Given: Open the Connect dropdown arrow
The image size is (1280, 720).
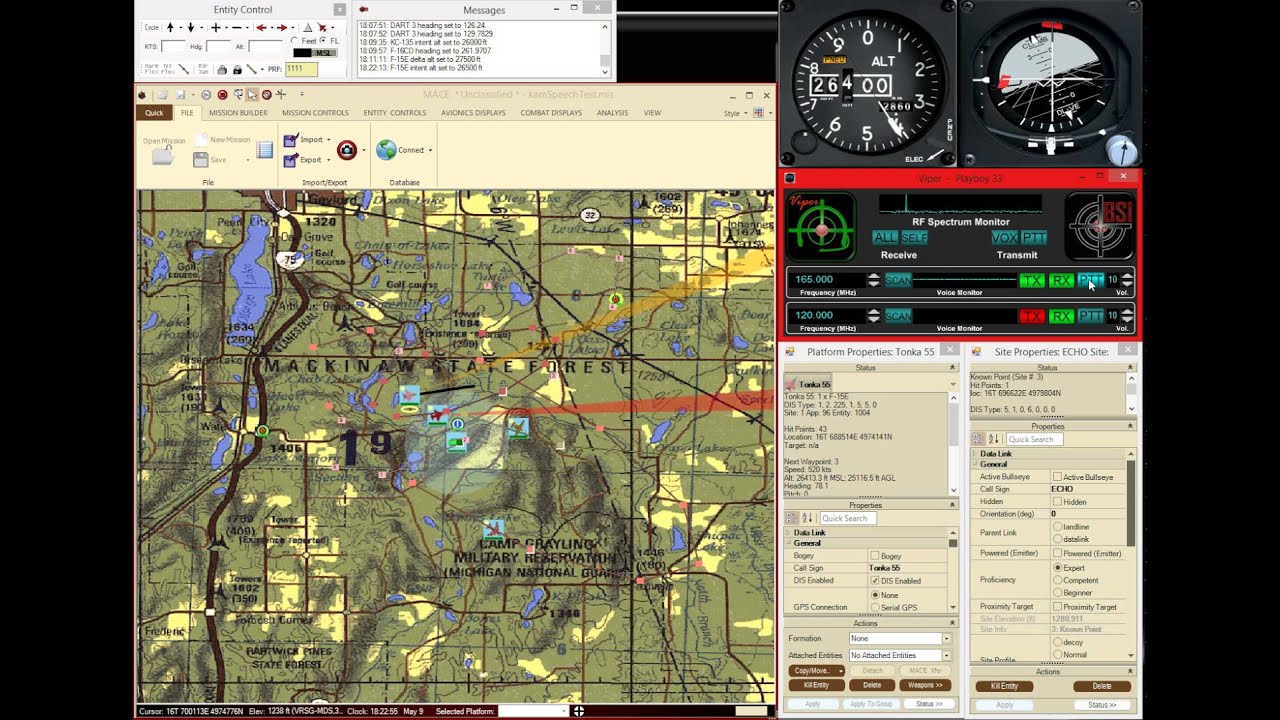Looking at the screenshot, I should click(x=430, y=150).
